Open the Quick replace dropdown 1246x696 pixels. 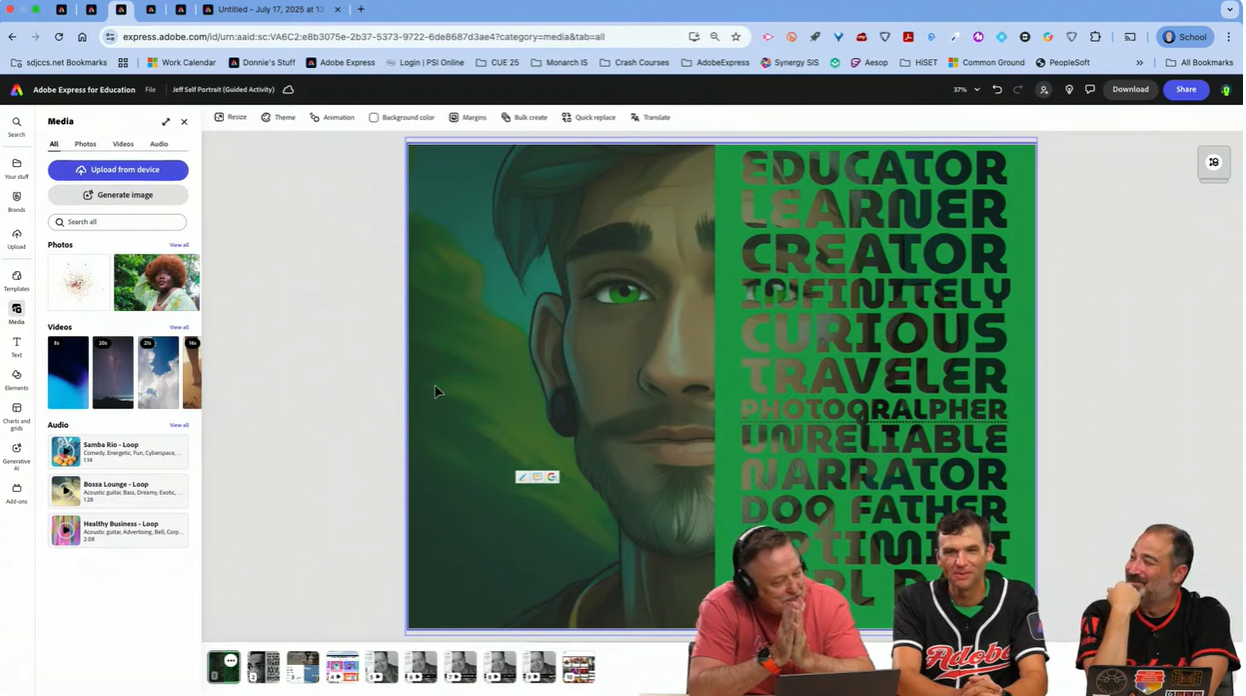(587, 117)
